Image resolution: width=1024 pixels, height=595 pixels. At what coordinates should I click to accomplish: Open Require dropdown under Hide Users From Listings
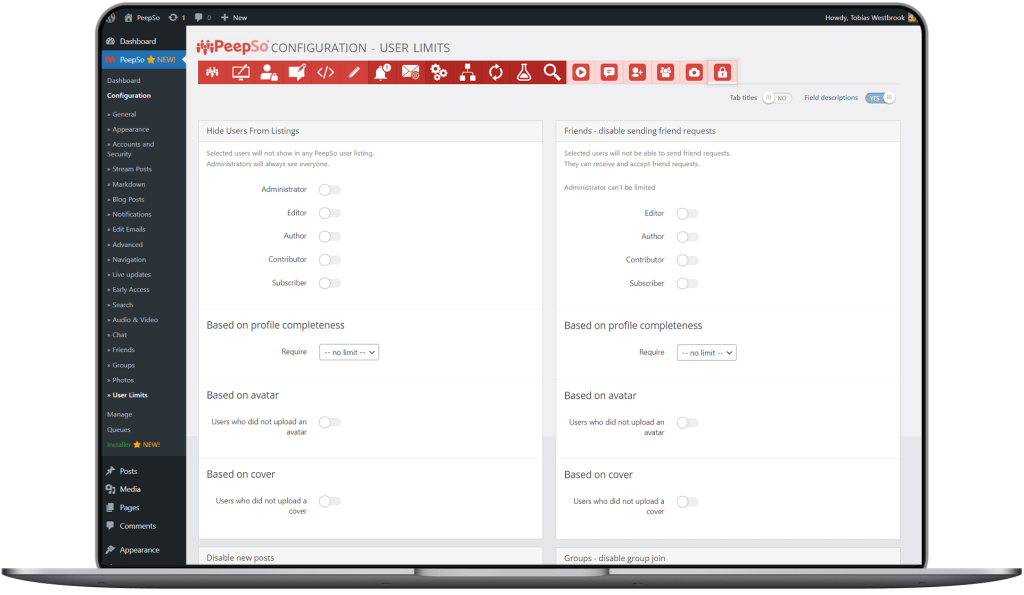coord(349,353)
